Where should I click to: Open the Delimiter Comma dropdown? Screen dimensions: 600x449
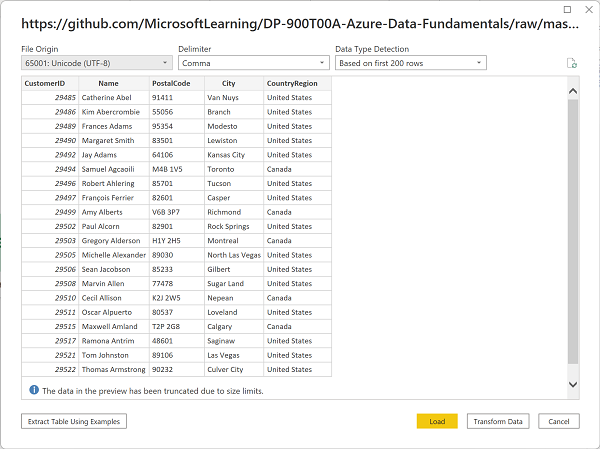coord(254,63)
